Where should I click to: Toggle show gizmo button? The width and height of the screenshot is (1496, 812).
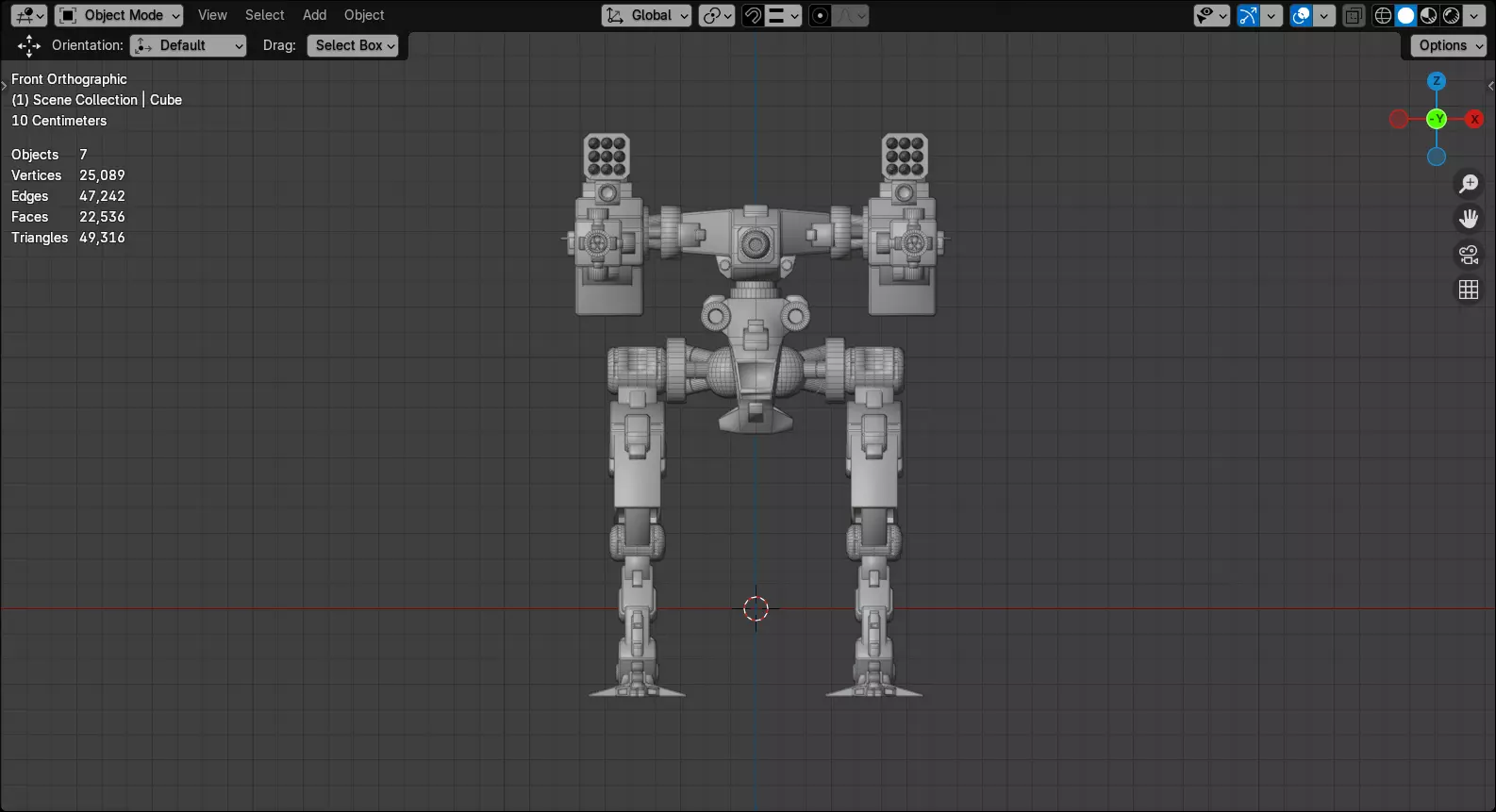point(1248,15)
